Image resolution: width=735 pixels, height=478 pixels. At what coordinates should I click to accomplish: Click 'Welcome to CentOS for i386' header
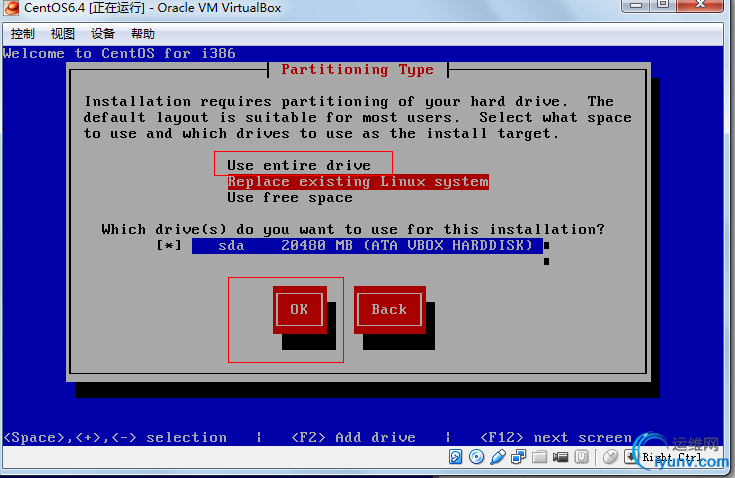pos(119,53)
